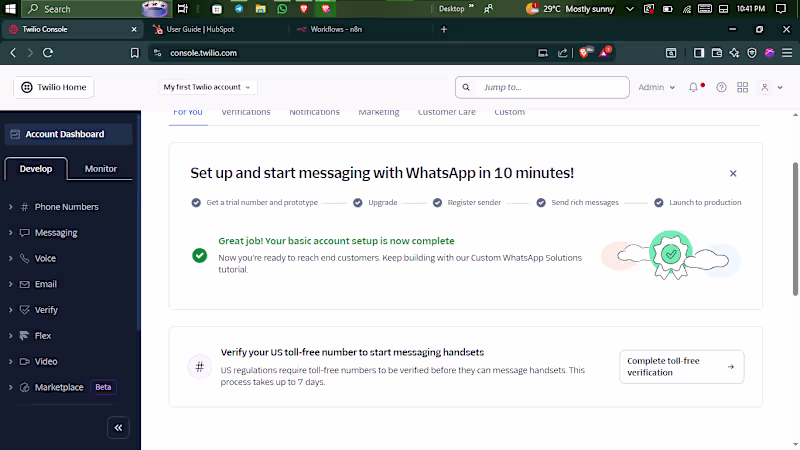Open the products grid icon in header
Image resolution: width=800 pixels, height=450 pixels.
(x=742, y=87)
